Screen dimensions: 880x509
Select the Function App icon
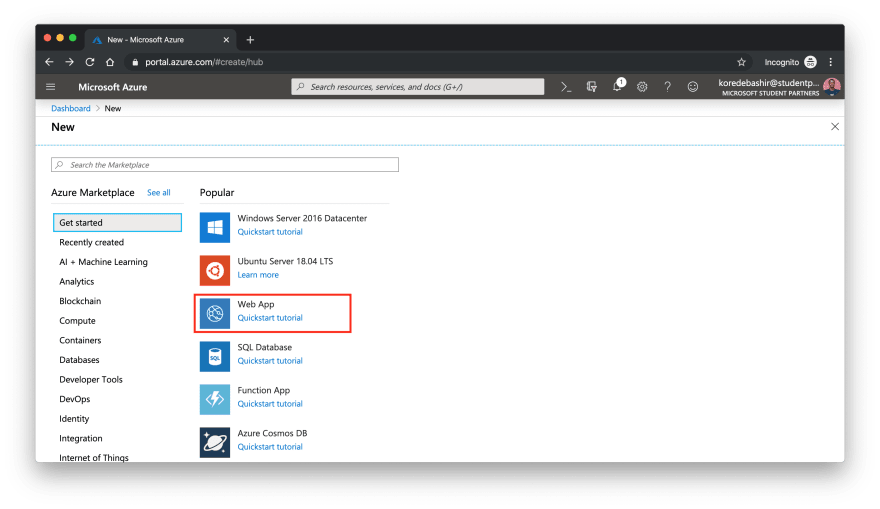[214, 400]
